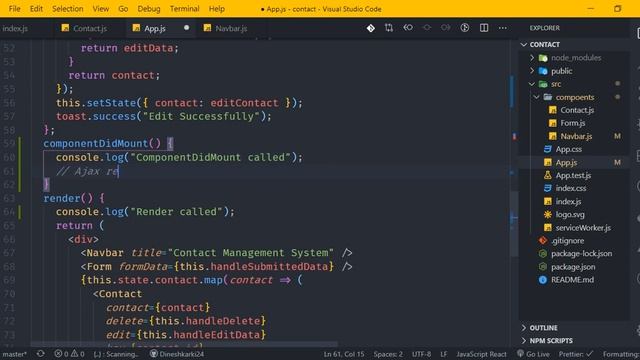
Task: Click the logo.svg file icon
Action: 548,214
